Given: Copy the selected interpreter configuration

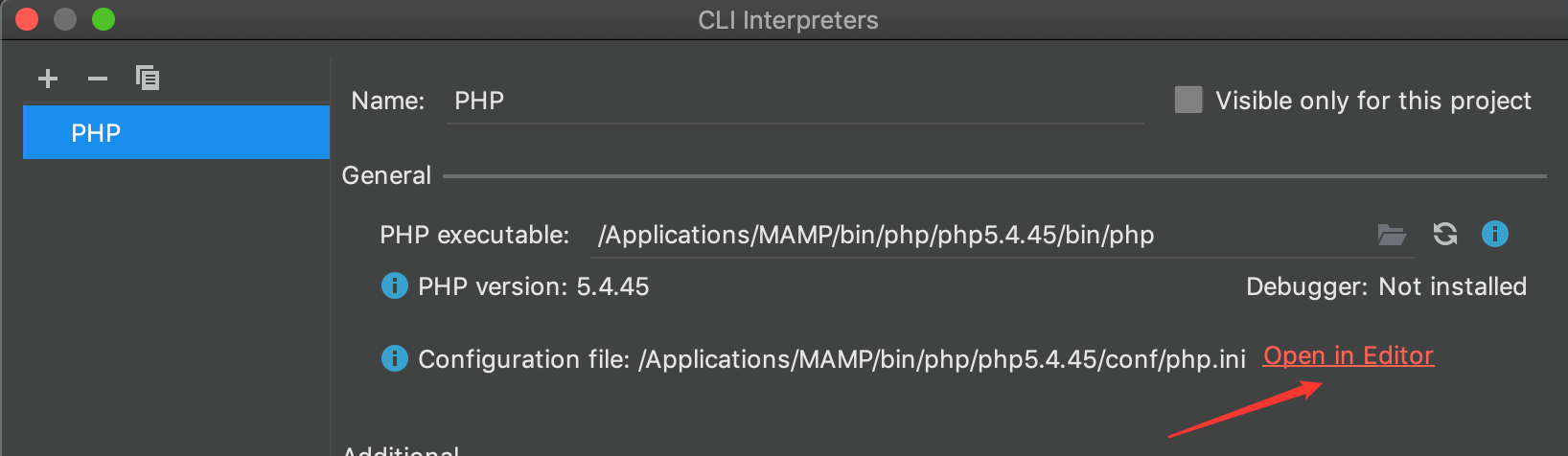Looking at the screenshot, I should pyautogui.click(x=148, y=78).
